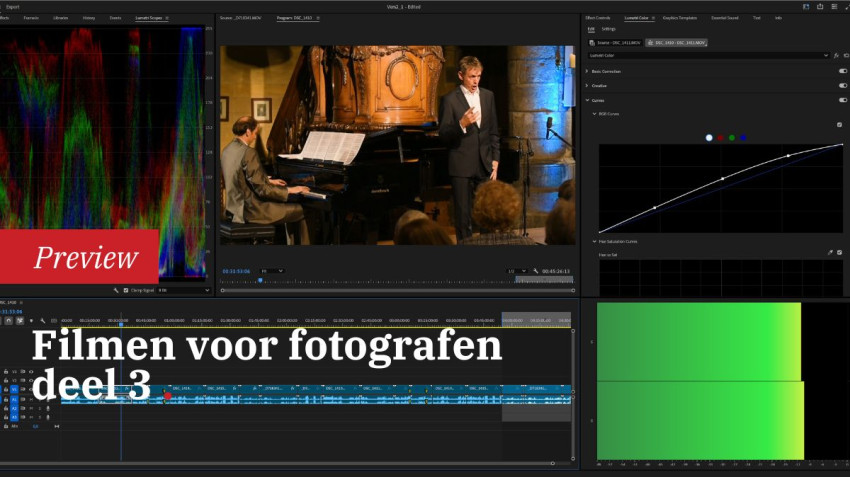Click the timeline horizontal zoom scroll bar
The width and height of the screenshot is (850, 477).
tap(278, 463)
